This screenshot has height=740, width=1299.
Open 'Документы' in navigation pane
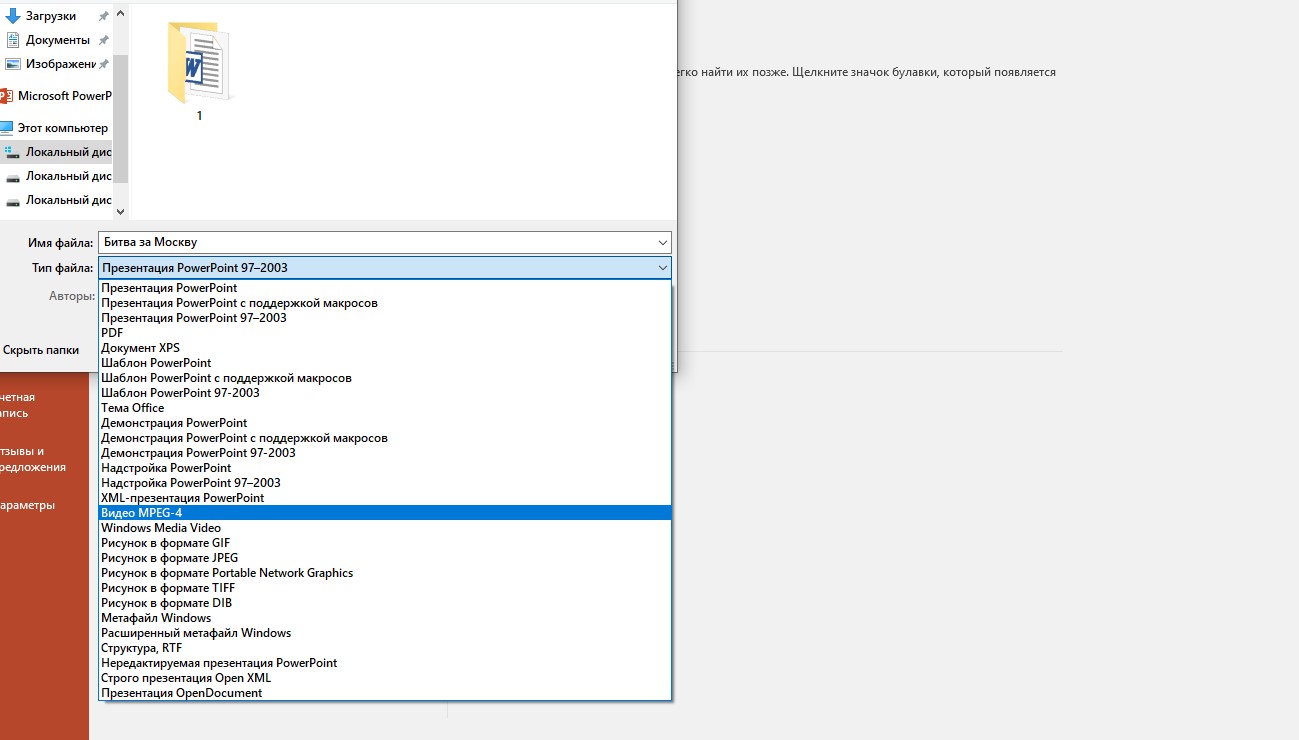click(58, 40)
